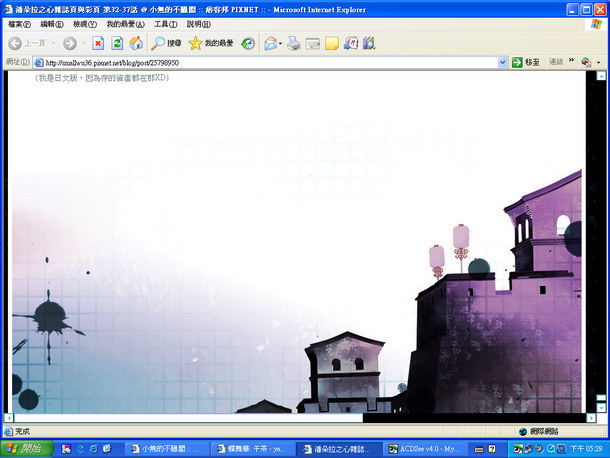
Task: Click the language bar help question icon
Action: (x=492, y=449)
